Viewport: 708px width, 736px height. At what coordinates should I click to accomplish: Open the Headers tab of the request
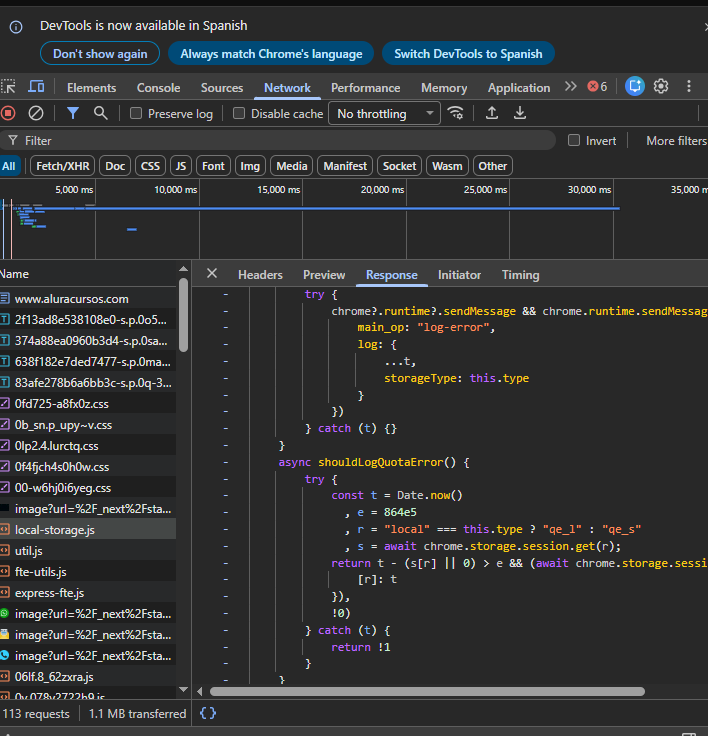pyautogui.click(x=260, y=275)
